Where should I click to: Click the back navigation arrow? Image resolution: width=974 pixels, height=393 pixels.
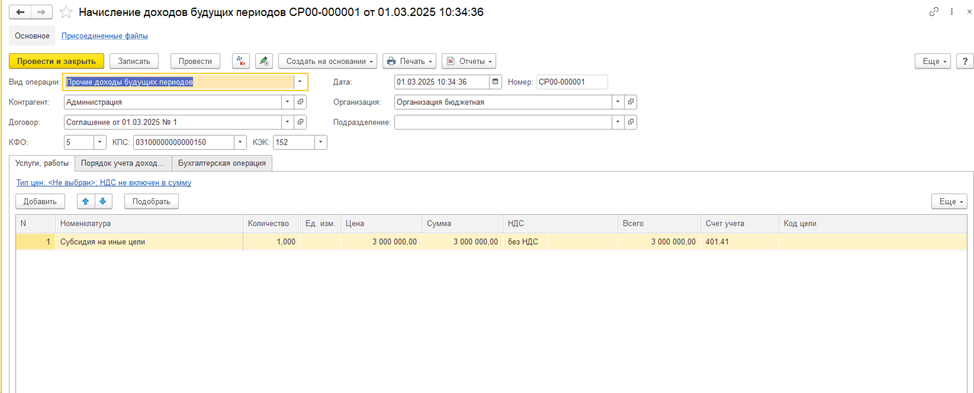click(20, 12)
